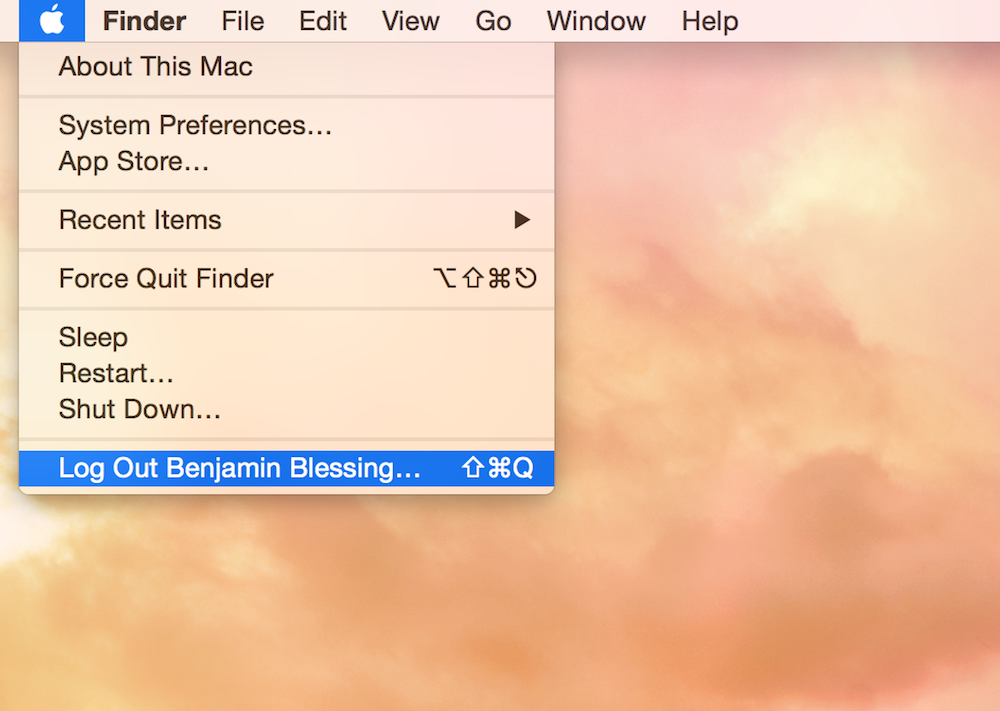This screenshot has height=711, width=1000.
Task: Open the View menu
Action: point(411,21)
